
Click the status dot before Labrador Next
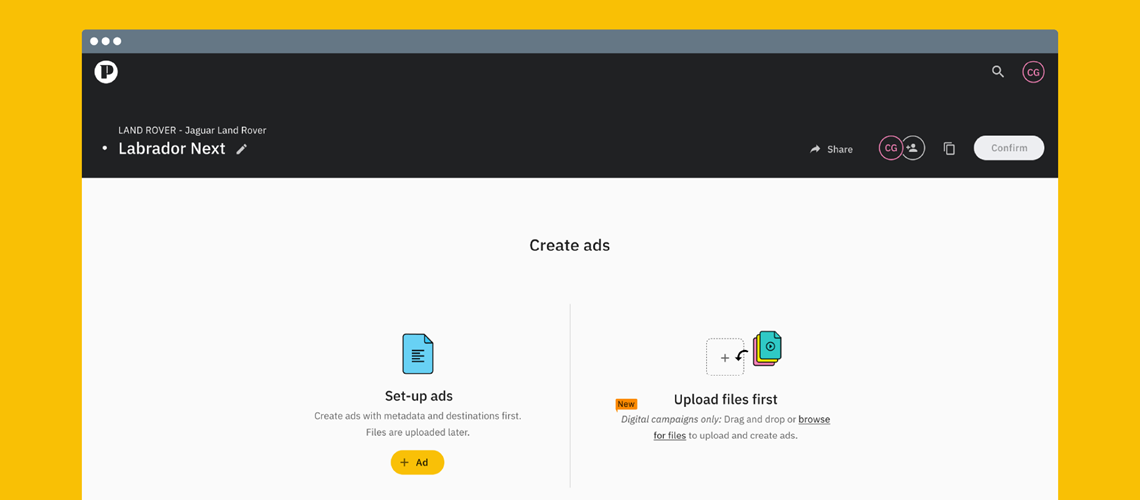[x=104, y=149]
